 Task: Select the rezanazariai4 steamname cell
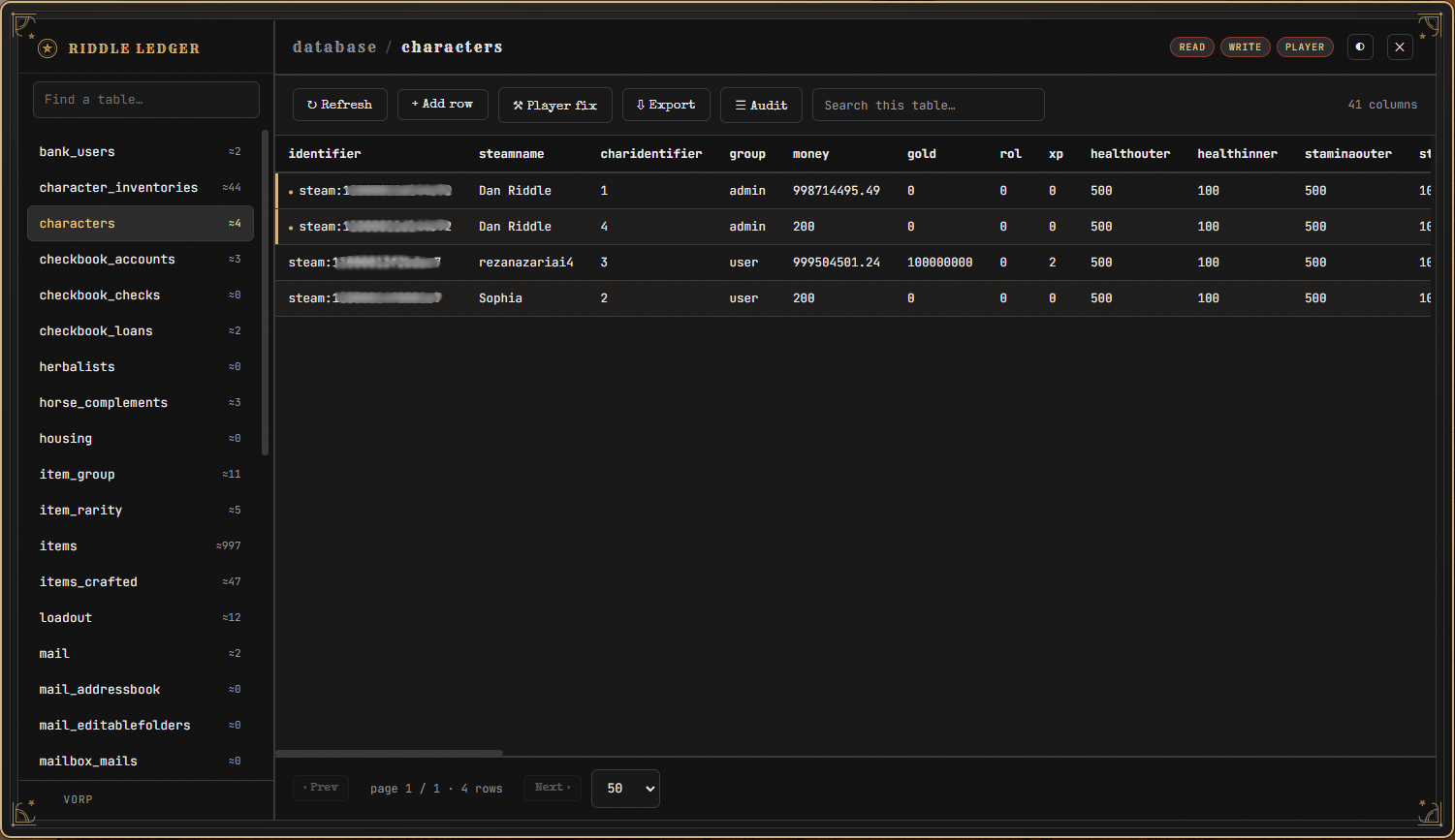(525, 263)
